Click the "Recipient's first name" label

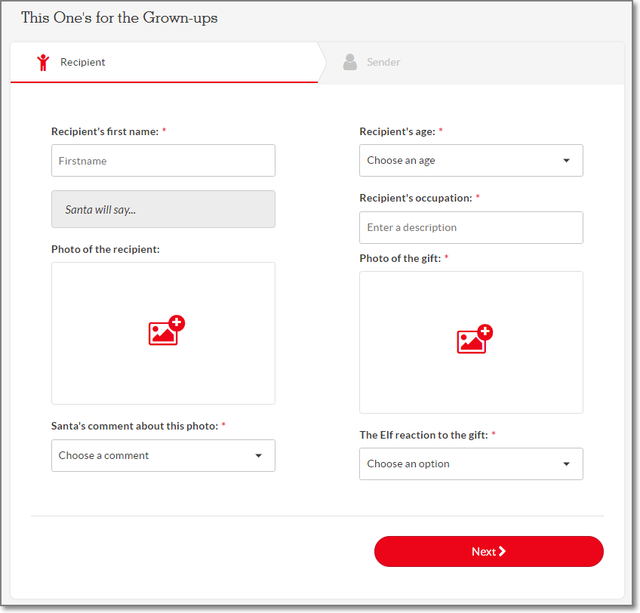pos(104,131)
